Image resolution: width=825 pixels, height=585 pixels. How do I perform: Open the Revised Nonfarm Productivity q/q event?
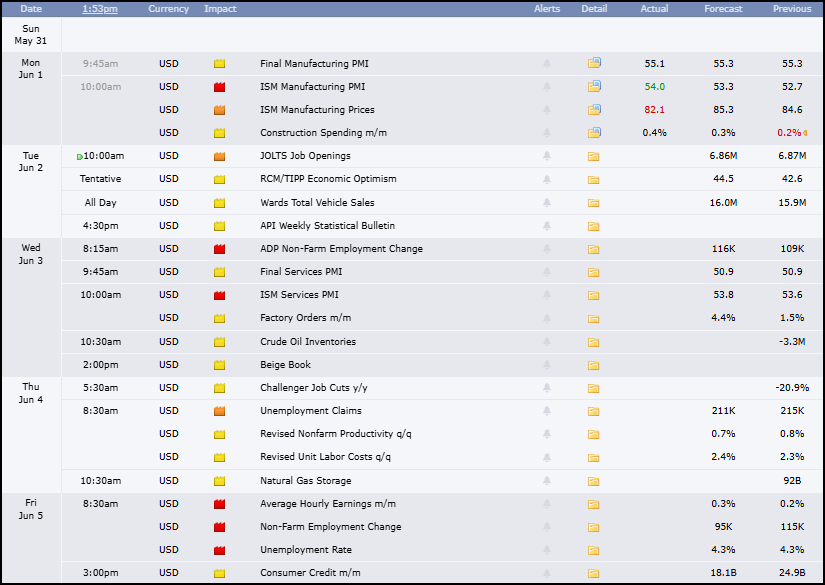336,434
